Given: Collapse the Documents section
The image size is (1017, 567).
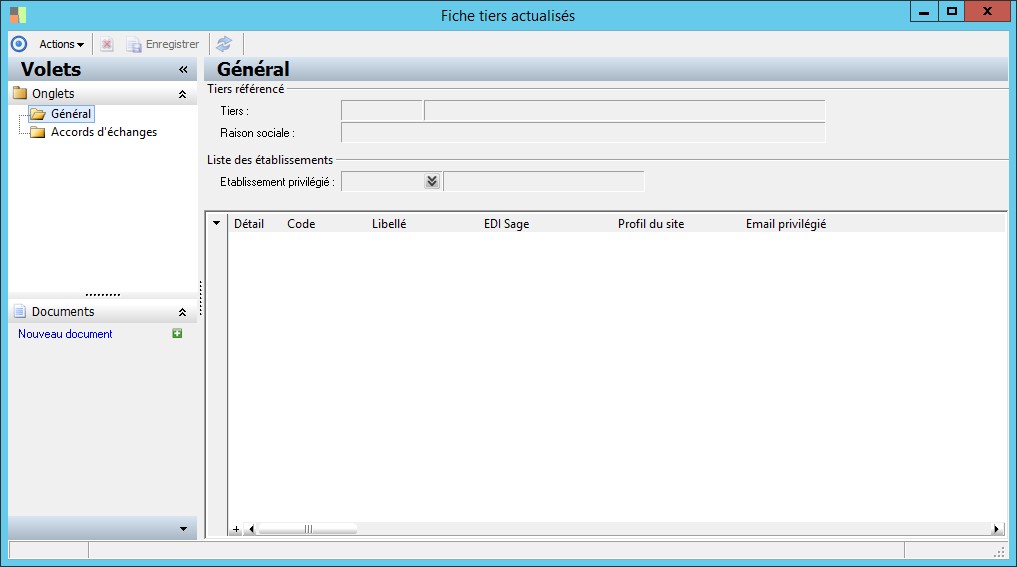Looking at the screenshot, I should pyautogui.click(x=182, y=312).
